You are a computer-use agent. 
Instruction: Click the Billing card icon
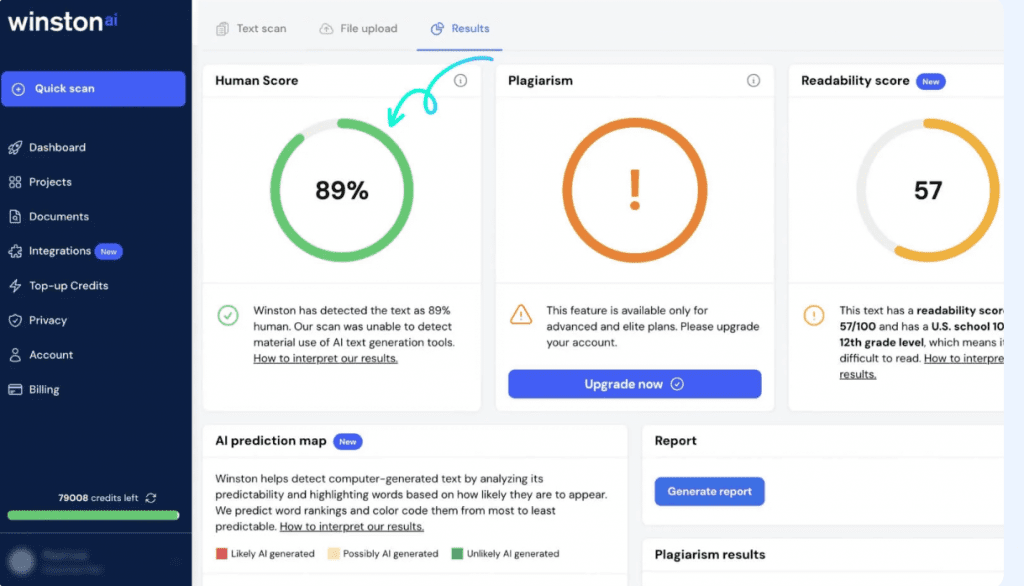point(15,390)
